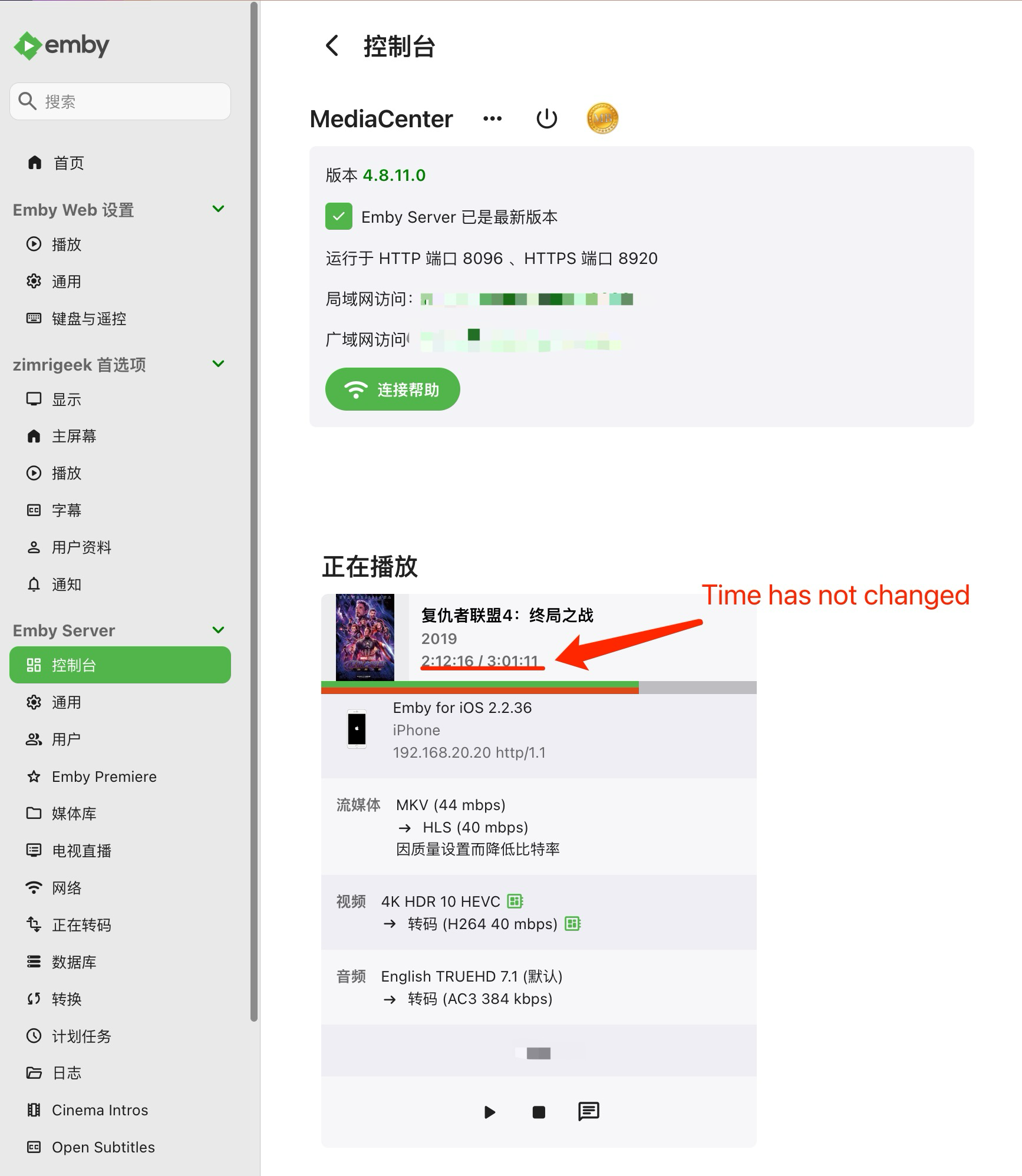Click the now-playing progress bar
The image size is (1022, 1176).
(539, 688)
